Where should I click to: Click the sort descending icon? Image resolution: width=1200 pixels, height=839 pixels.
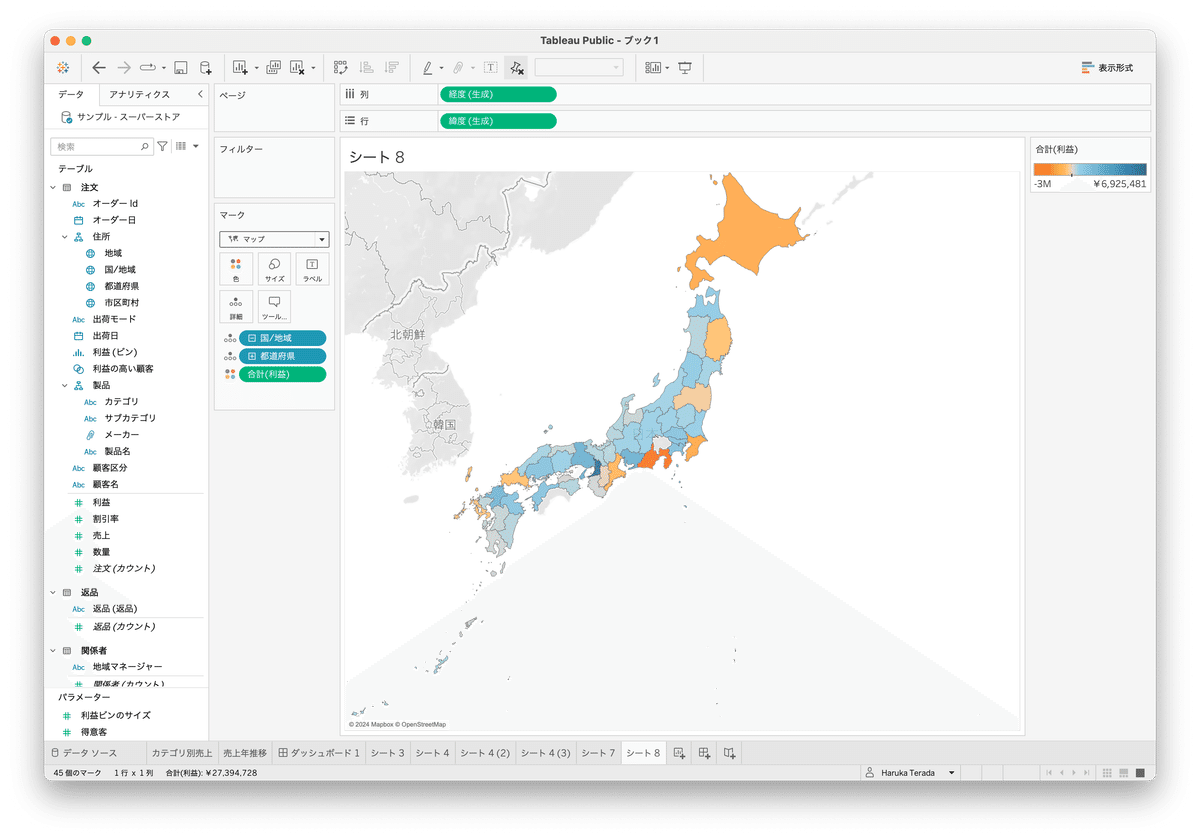[x=391, y=67]
